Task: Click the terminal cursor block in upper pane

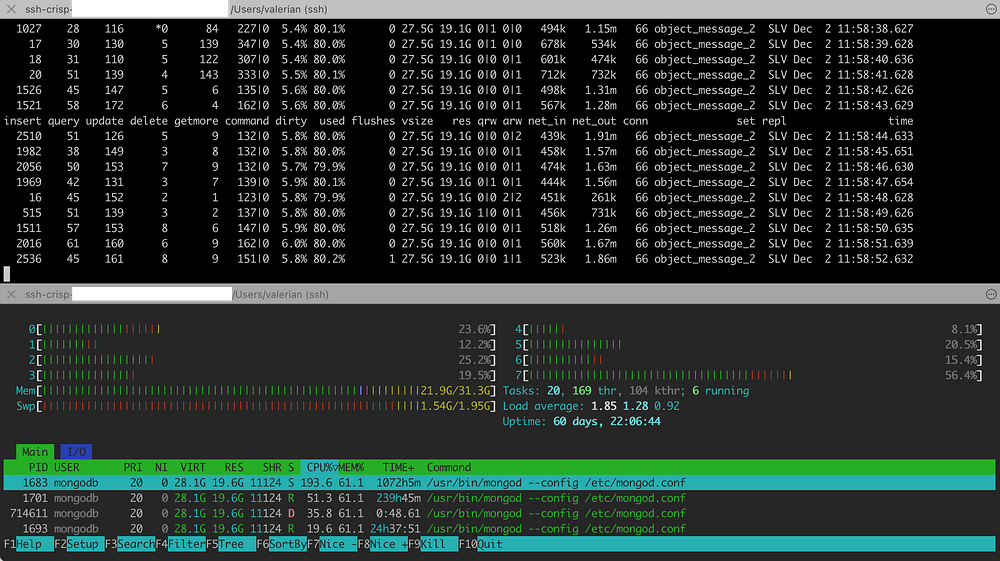Action: [x=7, y=274]
